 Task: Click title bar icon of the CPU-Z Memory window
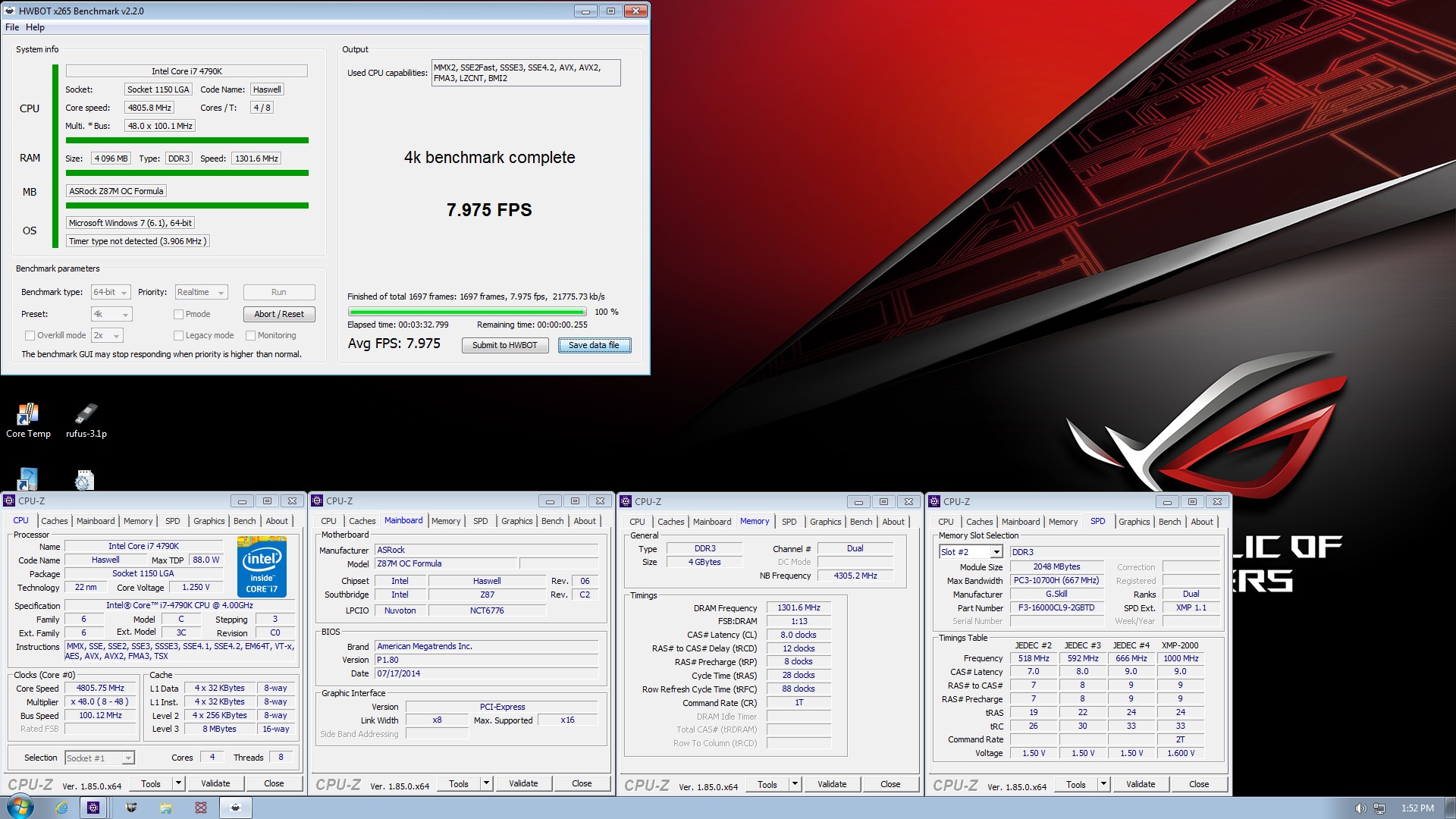pos(626,502)
